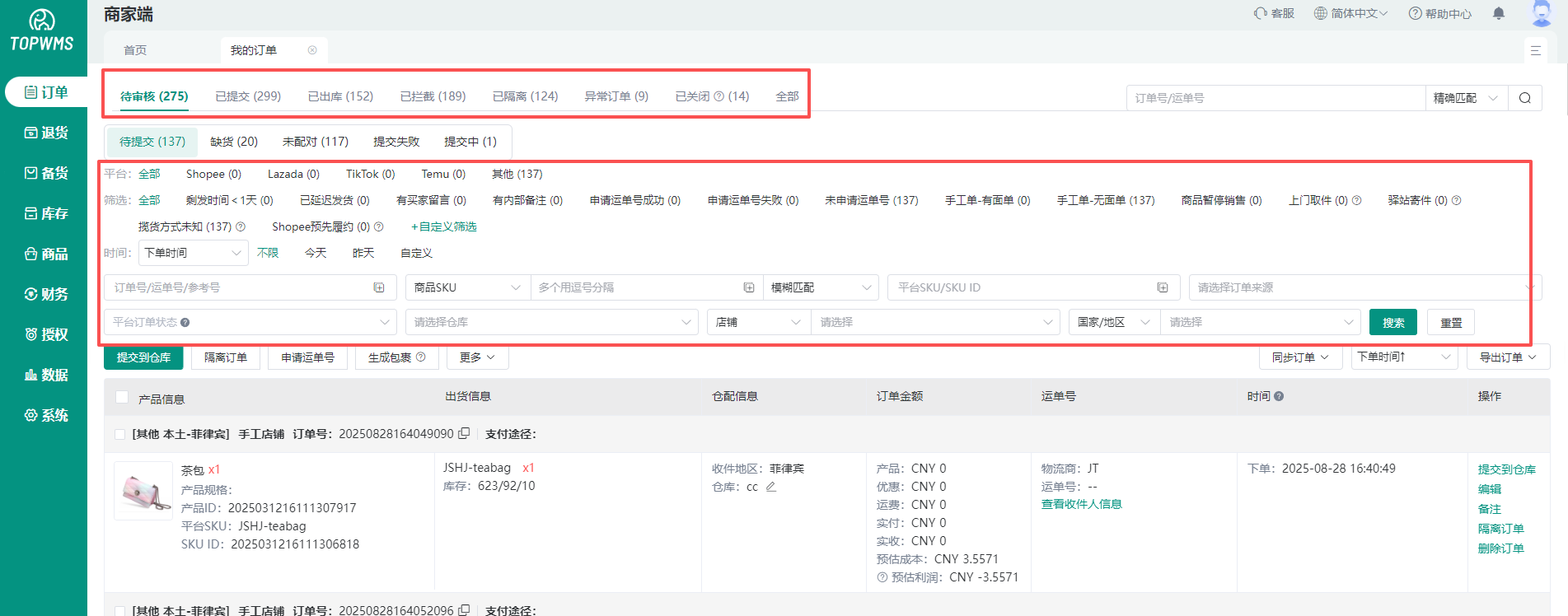The image size is (1568, 616).
Task: Click the green 搜索 button
Action: point(1393,322)
